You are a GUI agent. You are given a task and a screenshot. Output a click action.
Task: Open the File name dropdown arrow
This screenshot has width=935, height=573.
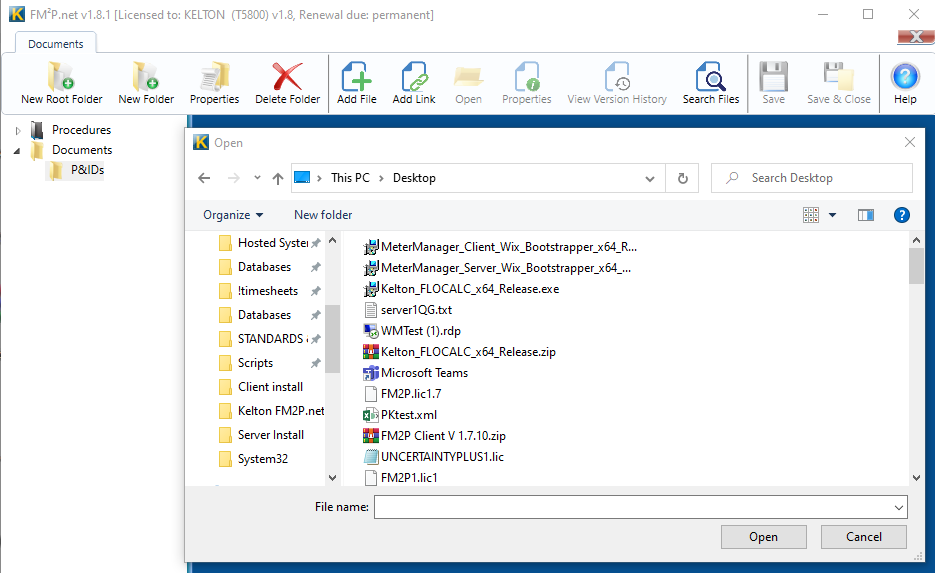click(899, 507)
